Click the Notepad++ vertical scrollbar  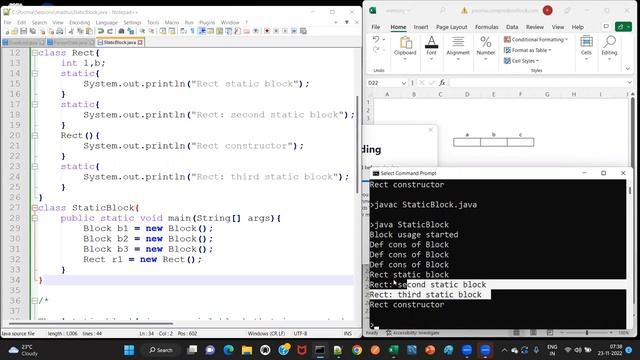point(358,145)
